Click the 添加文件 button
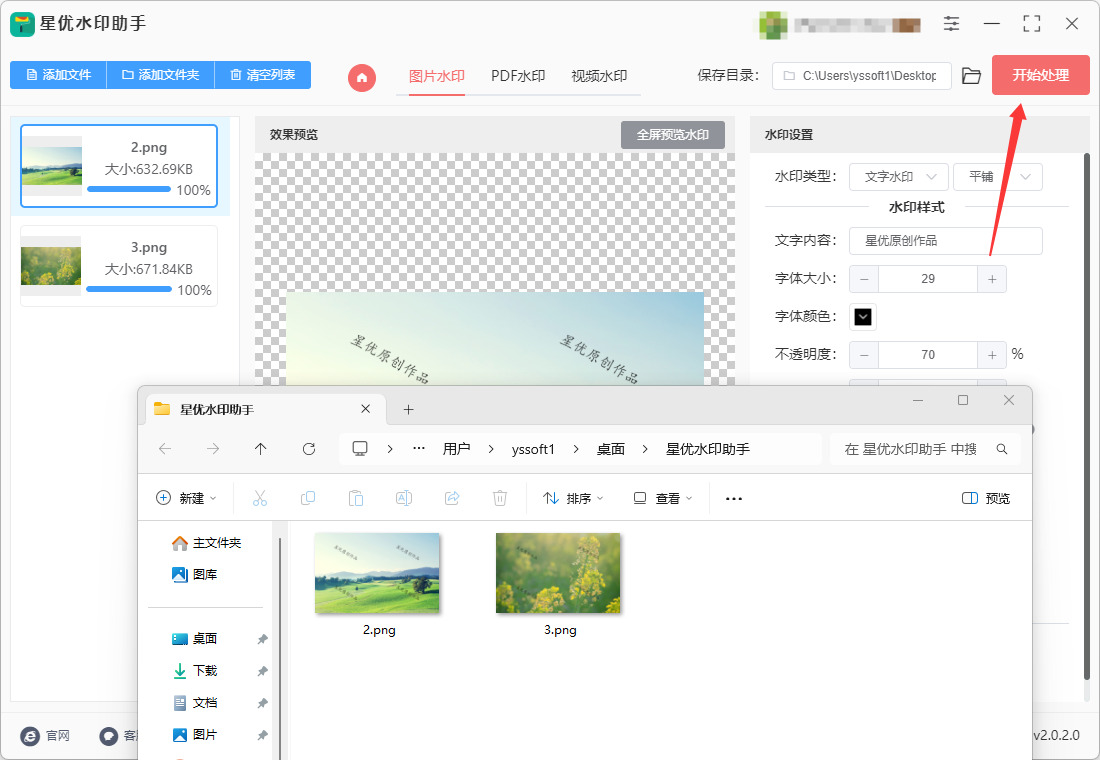This screenshot has height=760, width=1100. 58,75
